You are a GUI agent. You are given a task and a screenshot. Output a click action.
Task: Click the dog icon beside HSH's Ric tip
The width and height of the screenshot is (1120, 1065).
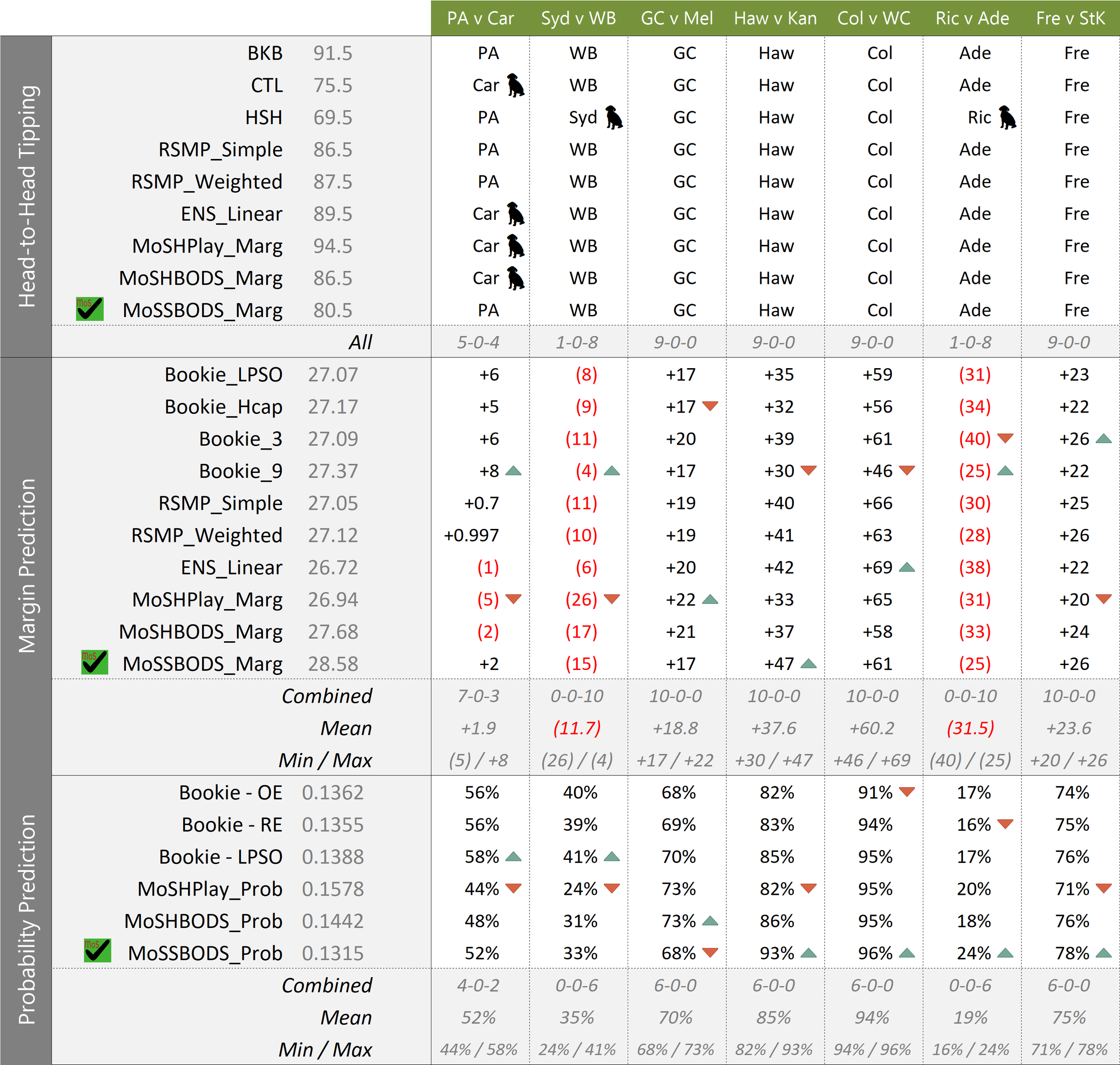click(x=1007, y=117)
